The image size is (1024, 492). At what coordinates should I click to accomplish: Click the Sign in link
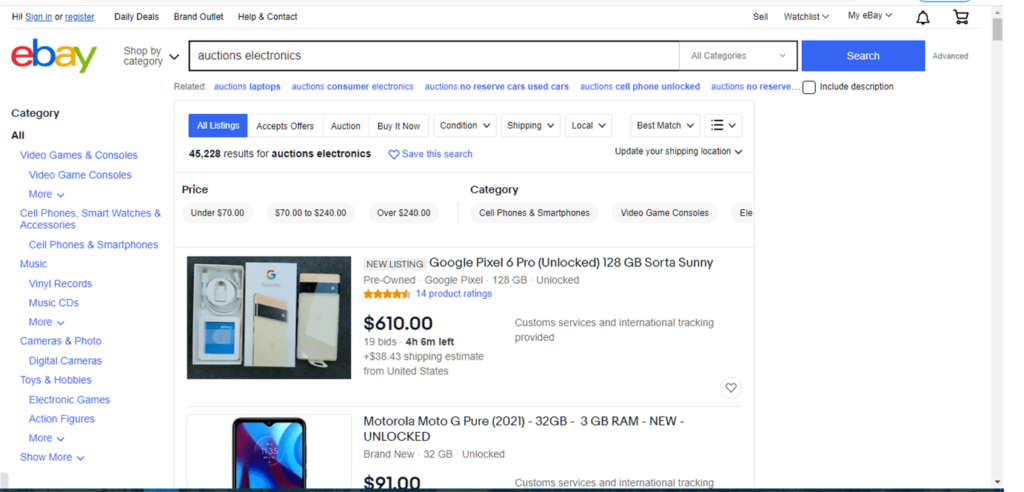point(39,17)
